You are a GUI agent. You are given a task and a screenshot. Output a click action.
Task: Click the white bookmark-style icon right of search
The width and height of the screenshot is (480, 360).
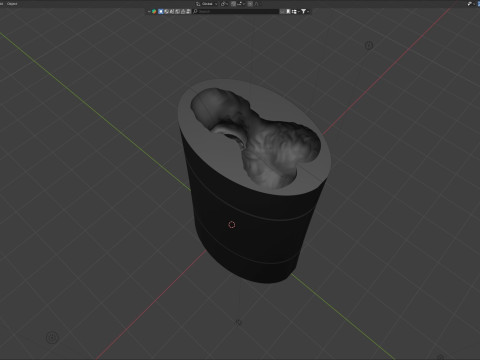click(288, 11)
